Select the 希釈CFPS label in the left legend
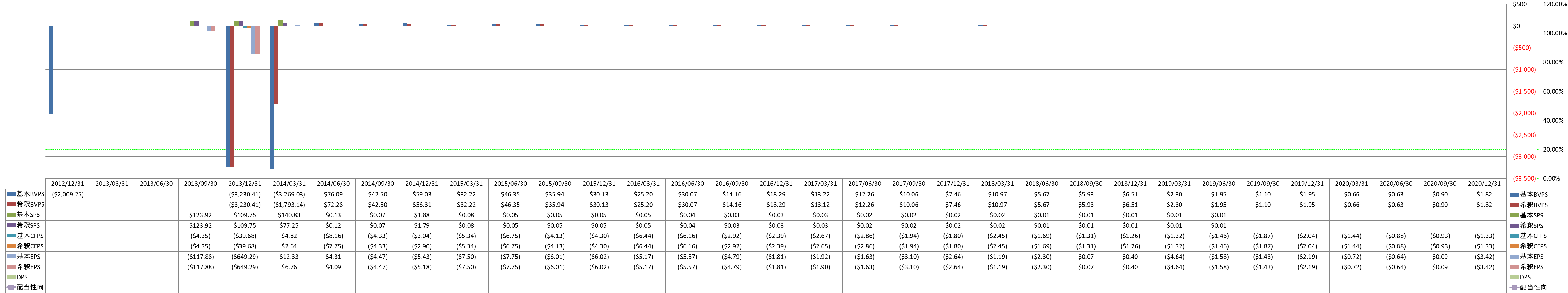1568x293 pixels. (x=30, y=246)
